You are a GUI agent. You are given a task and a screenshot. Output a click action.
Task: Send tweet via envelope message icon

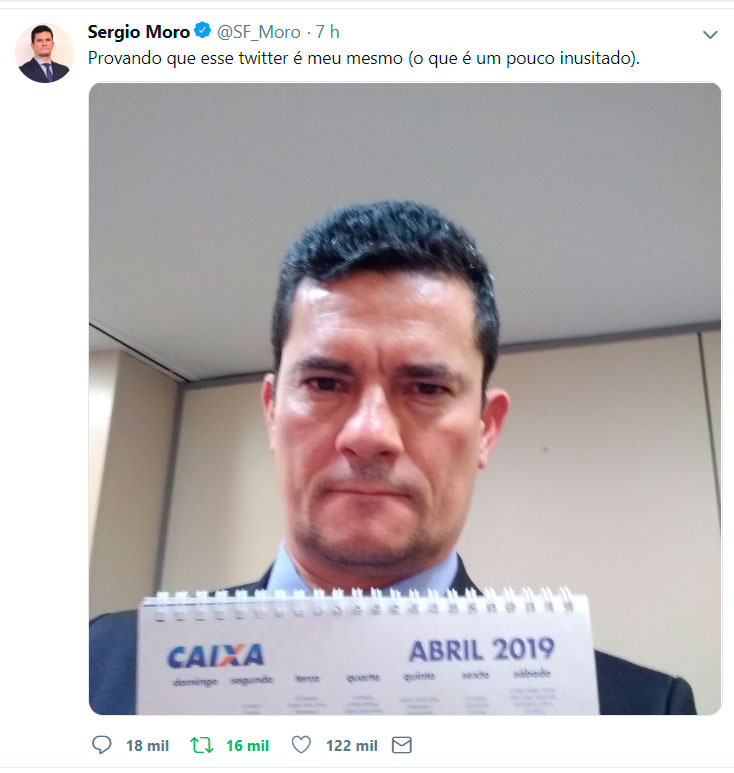click(402, 745)
